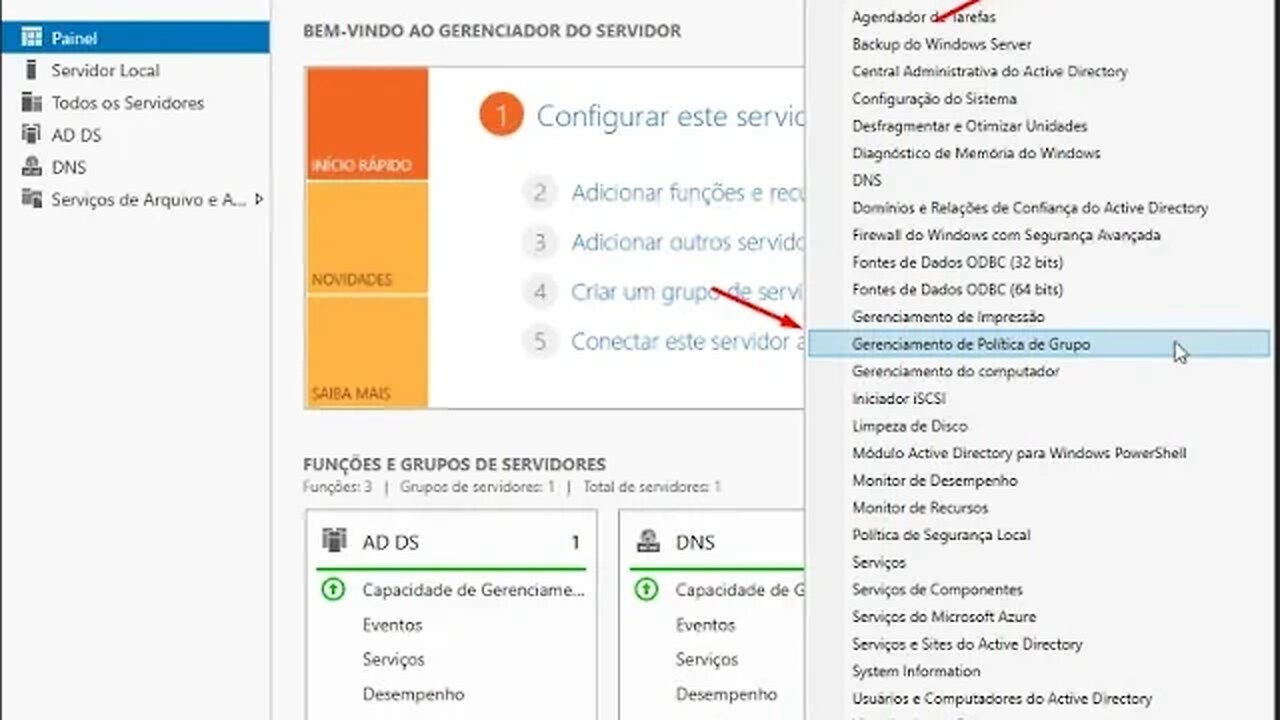Open Serviços in DNS tile
This screenshot has width=1280, height=720.
pos(706,660)
